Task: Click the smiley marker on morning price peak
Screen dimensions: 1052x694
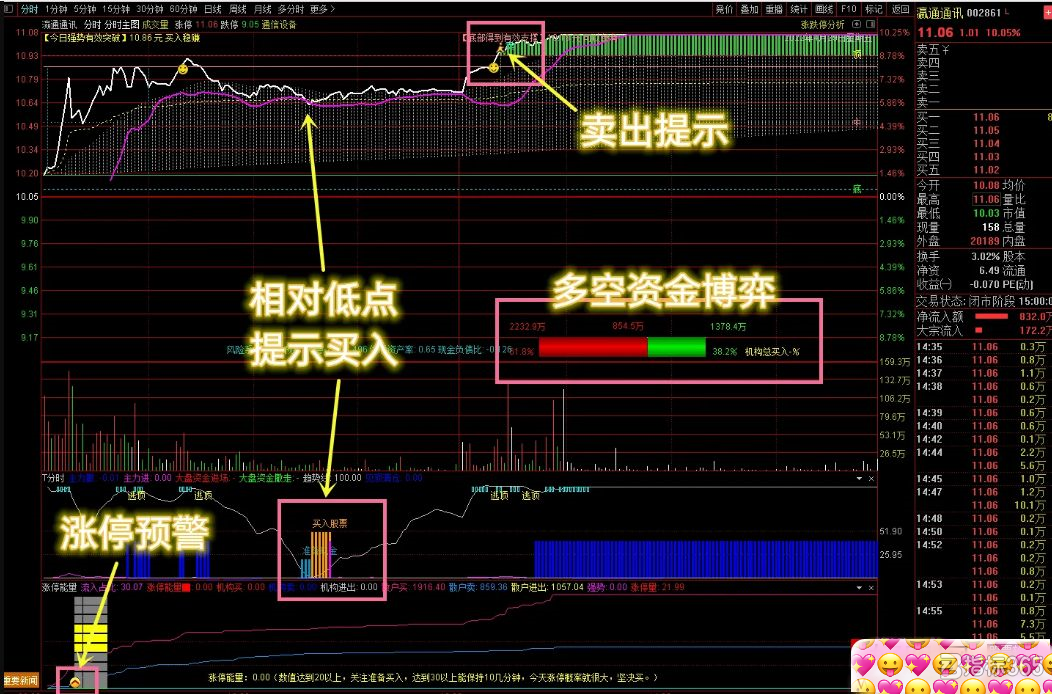Action: tap(183, 68)
